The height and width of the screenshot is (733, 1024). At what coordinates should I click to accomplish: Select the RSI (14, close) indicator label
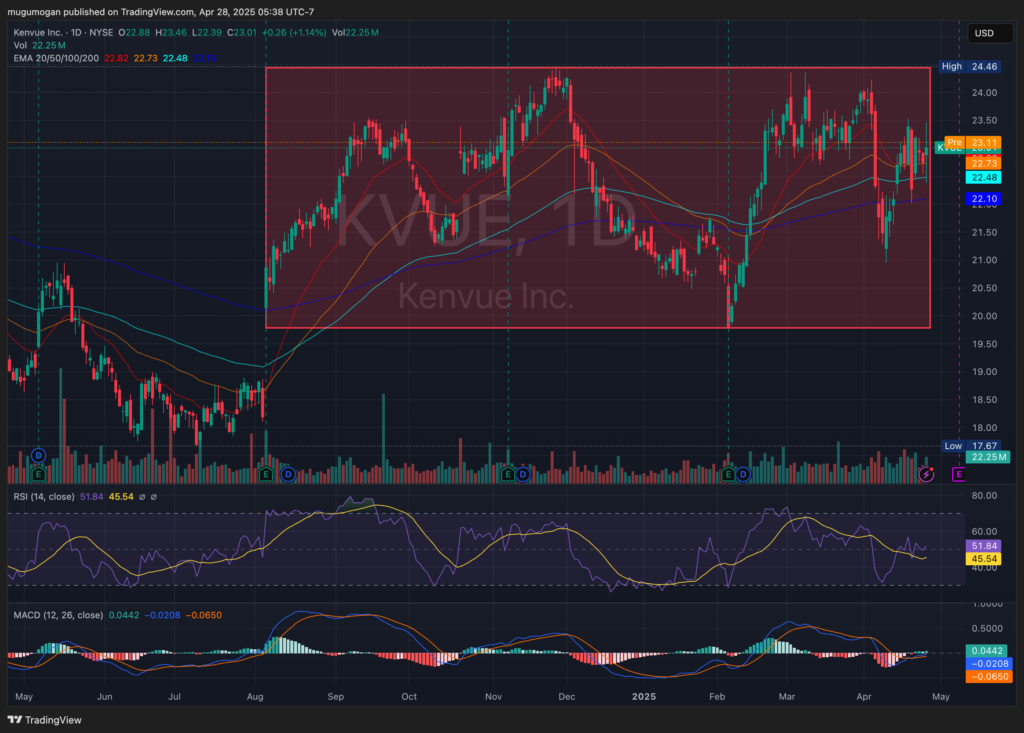click(x=44, y=497)
